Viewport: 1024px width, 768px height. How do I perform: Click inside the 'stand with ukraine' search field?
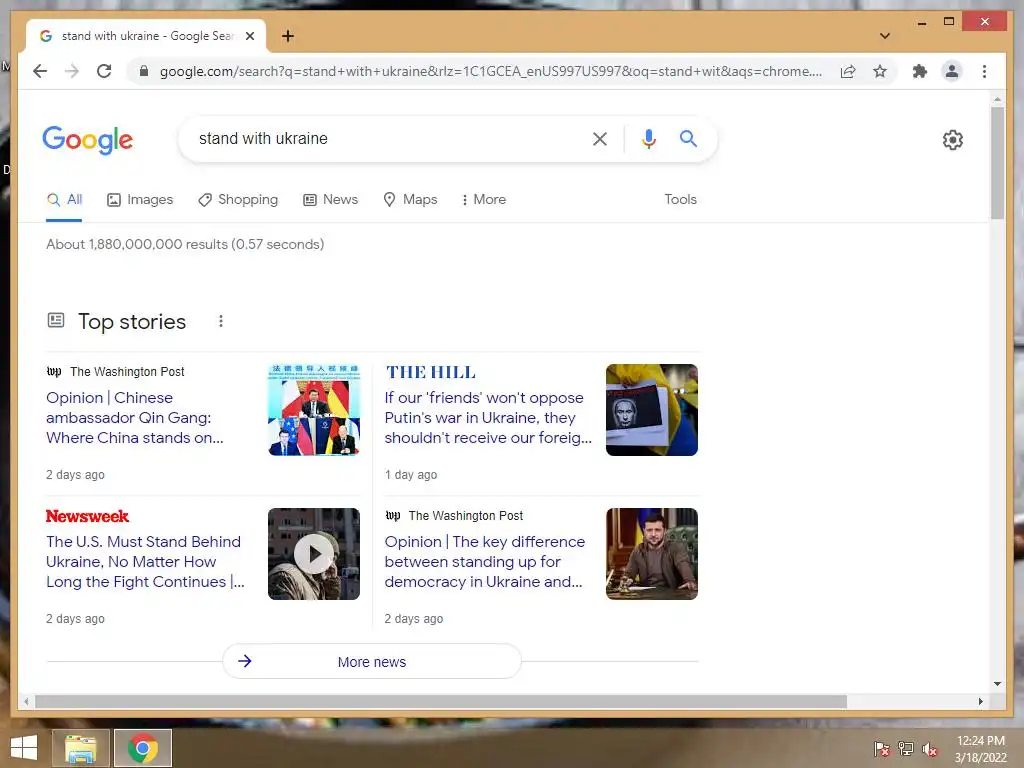point(385,138)
